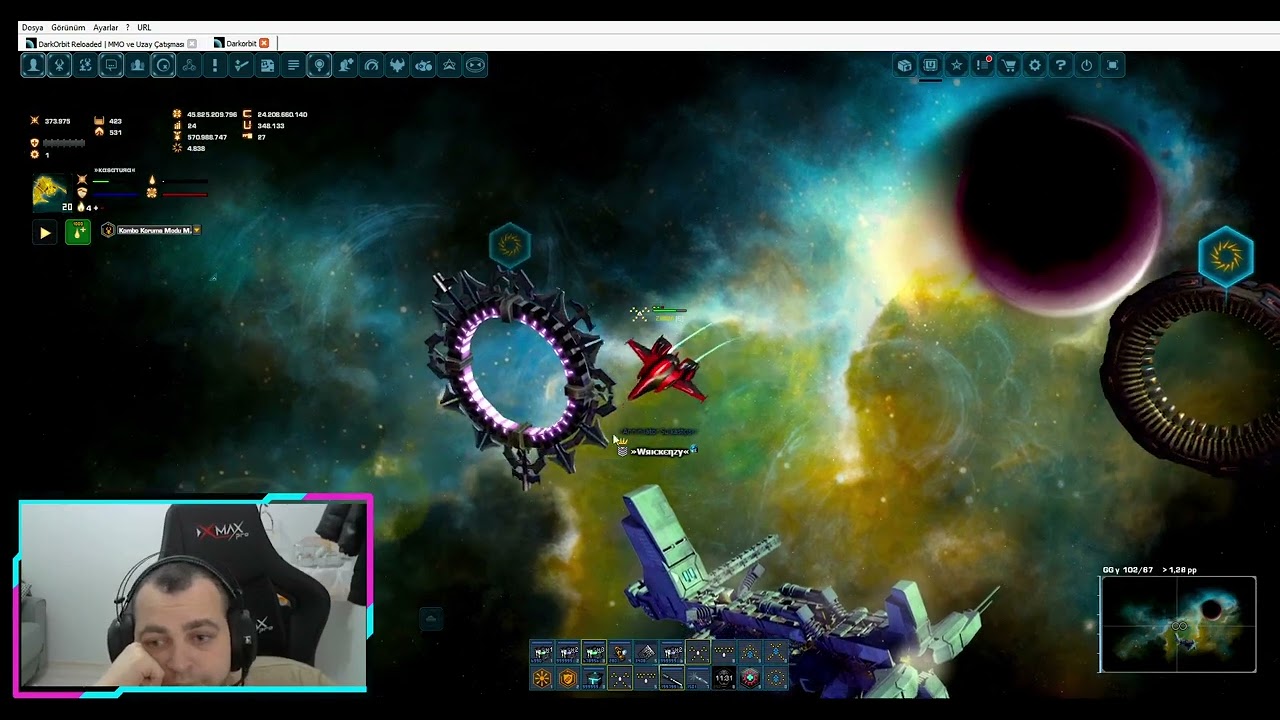Open the chat speech-bubble icon
This screenshot has height=720, width=1280.
[111, 65]
